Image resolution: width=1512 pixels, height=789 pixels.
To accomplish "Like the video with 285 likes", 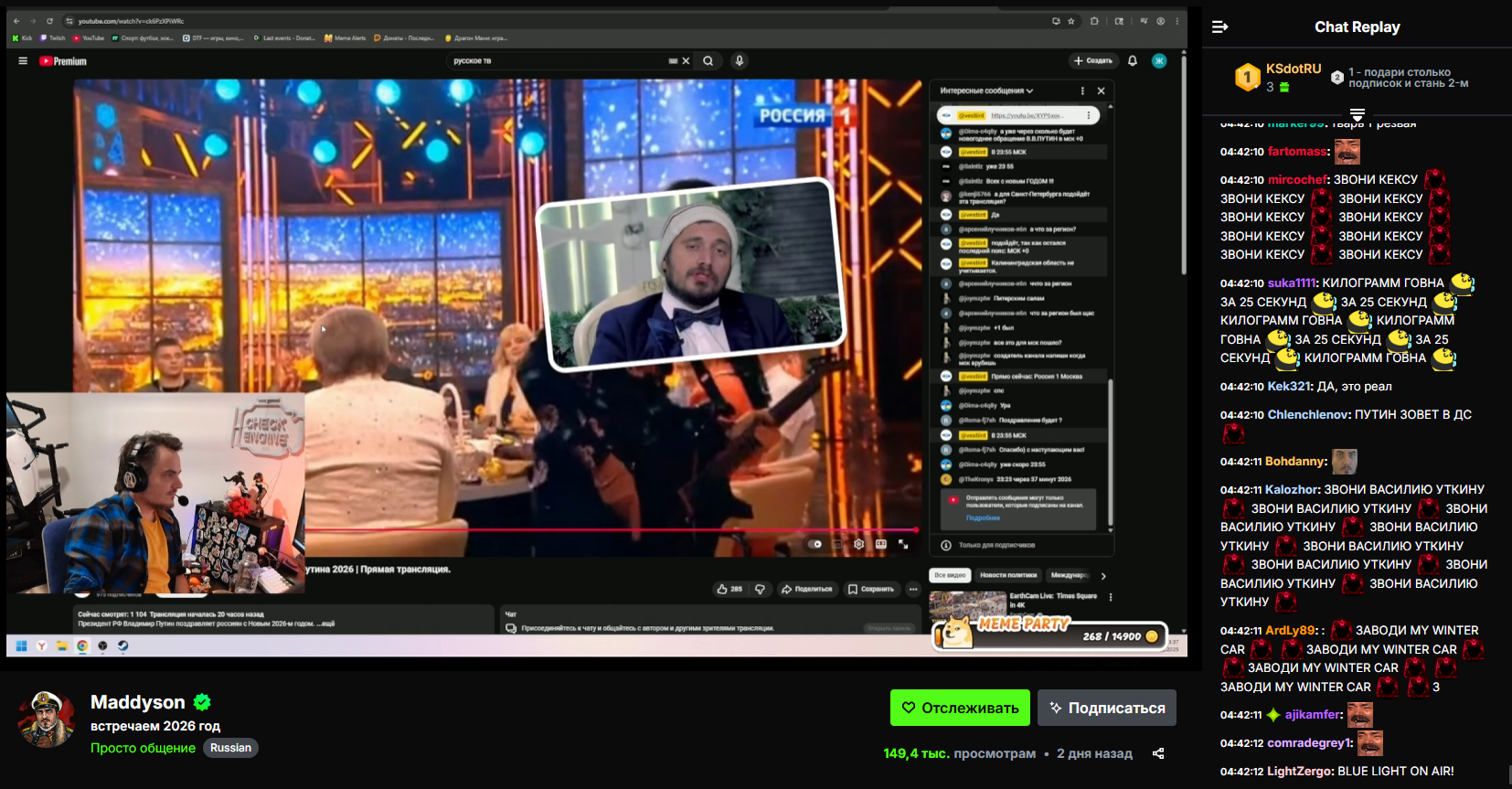I will 729,590.
